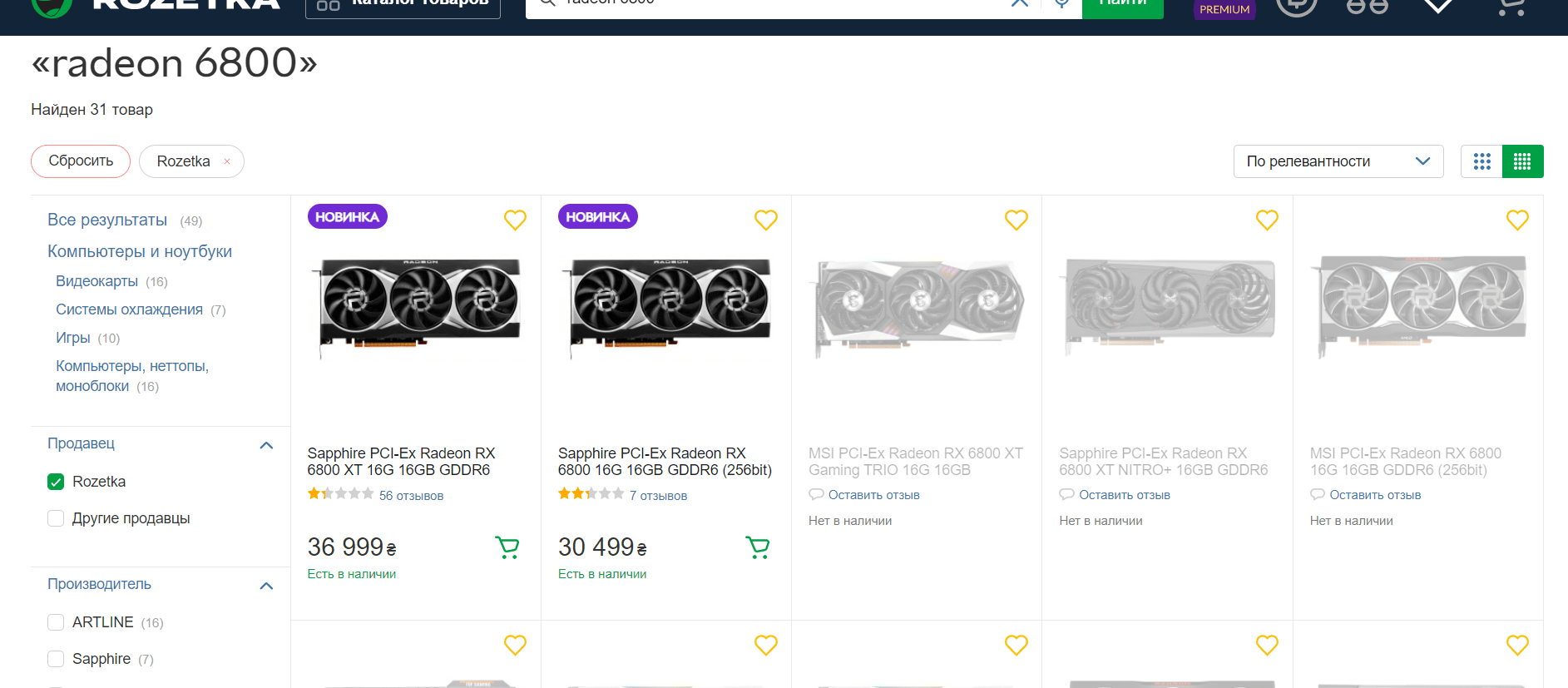This screenshot has width=1568, height=688.
Task: Check the ARTLINE manufacturer filter
Action: pyautogui.click(x=56, y=622)
